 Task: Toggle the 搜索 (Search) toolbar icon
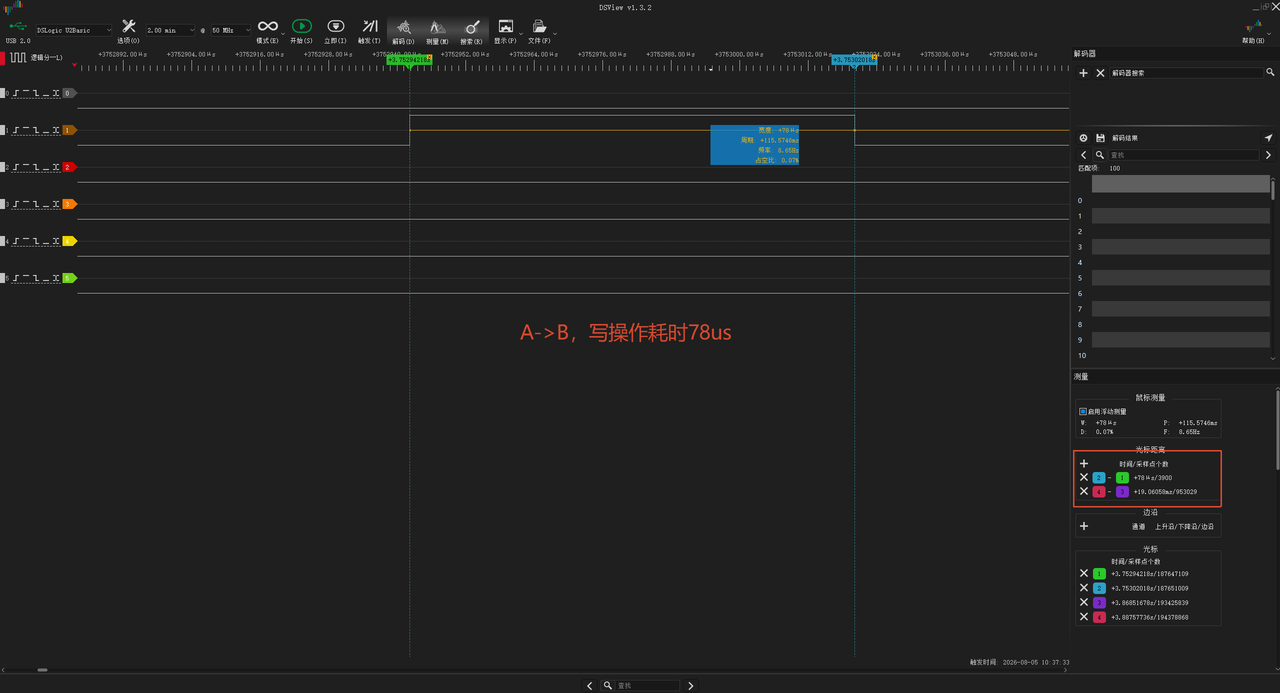472,26
